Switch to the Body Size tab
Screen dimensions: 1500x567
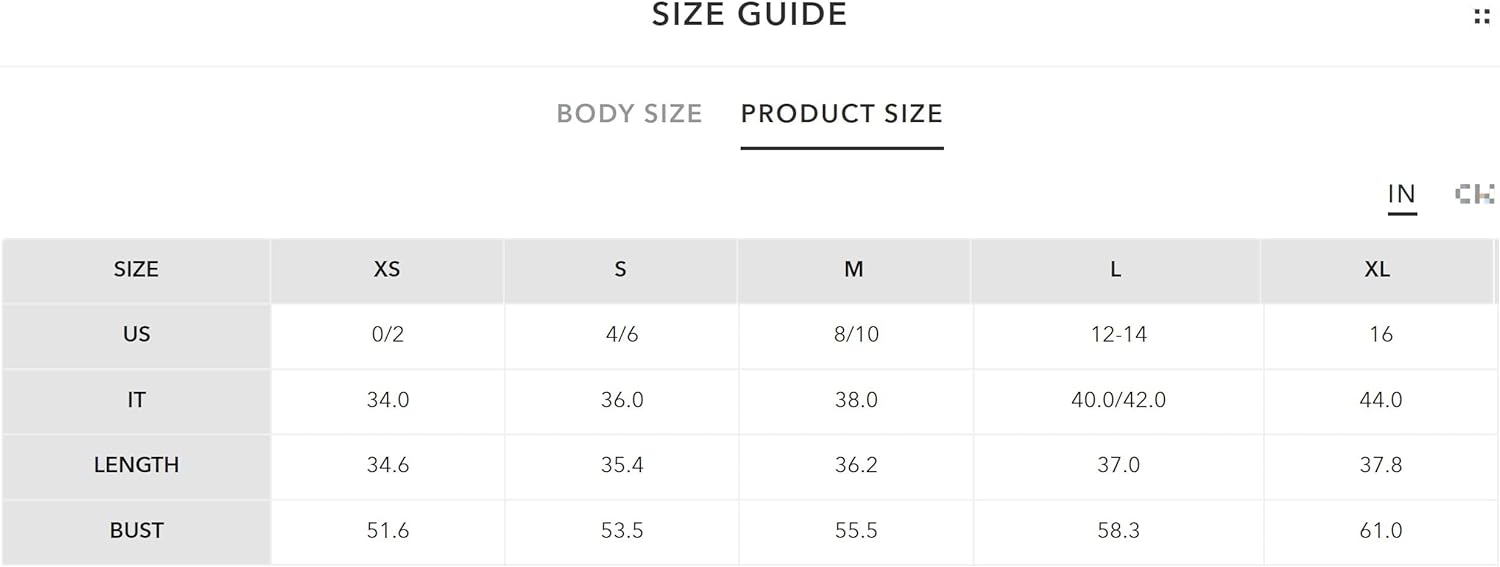click(629, 114)
